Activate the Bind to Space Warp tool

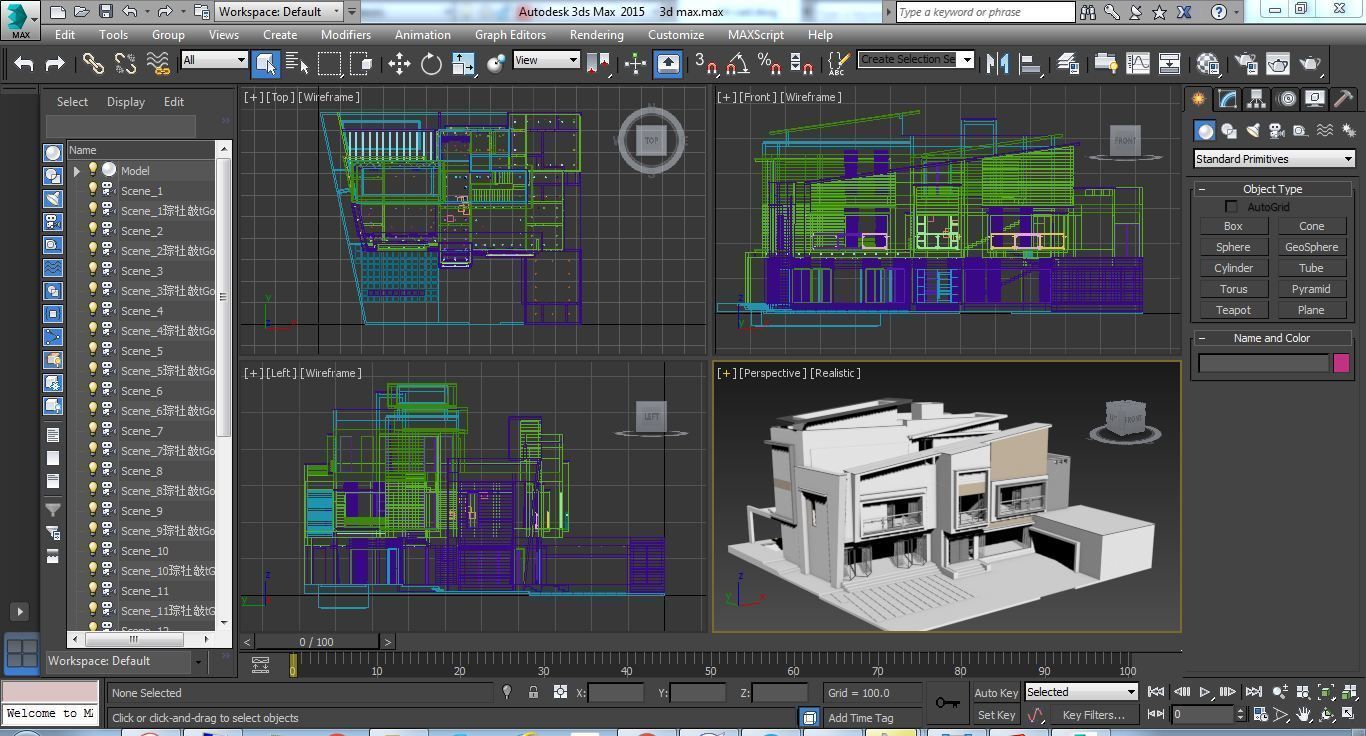(158, 64)
